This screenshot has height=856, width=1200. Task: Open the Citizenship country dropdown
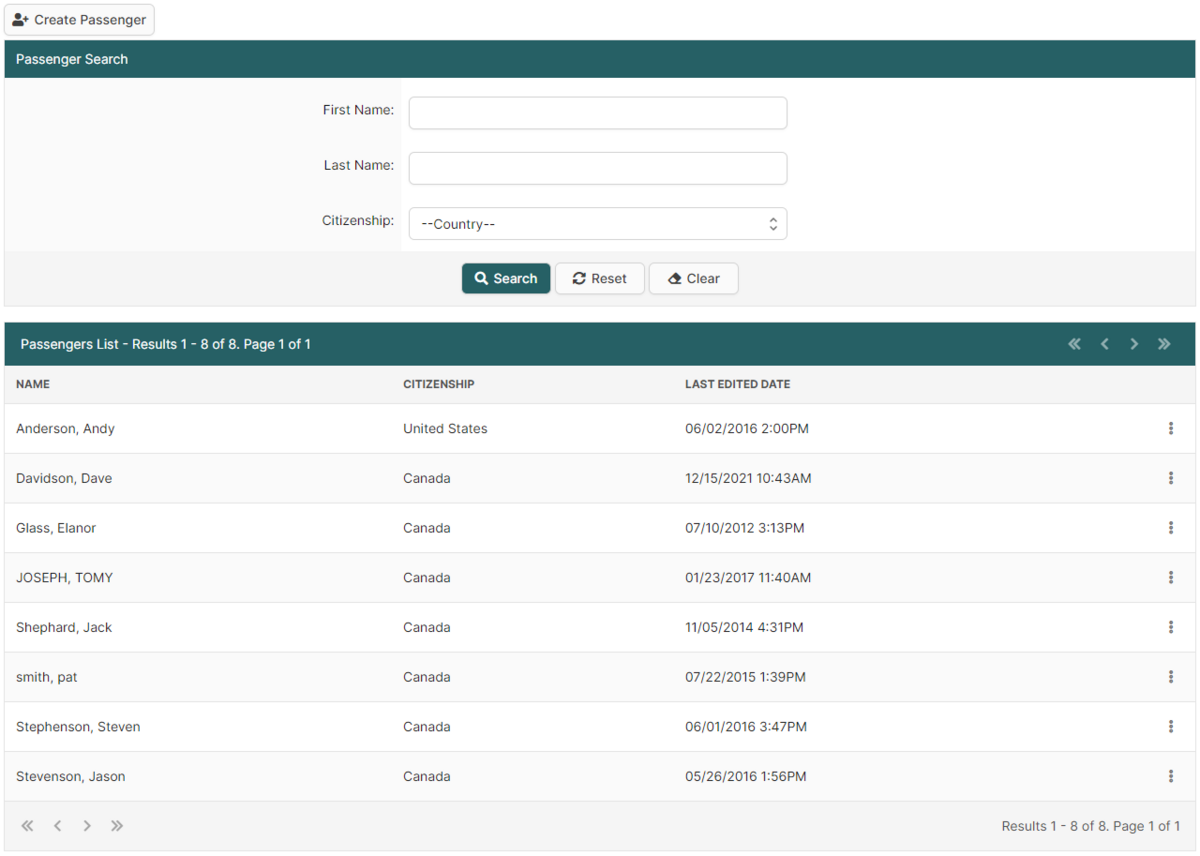tap(597, 223)
